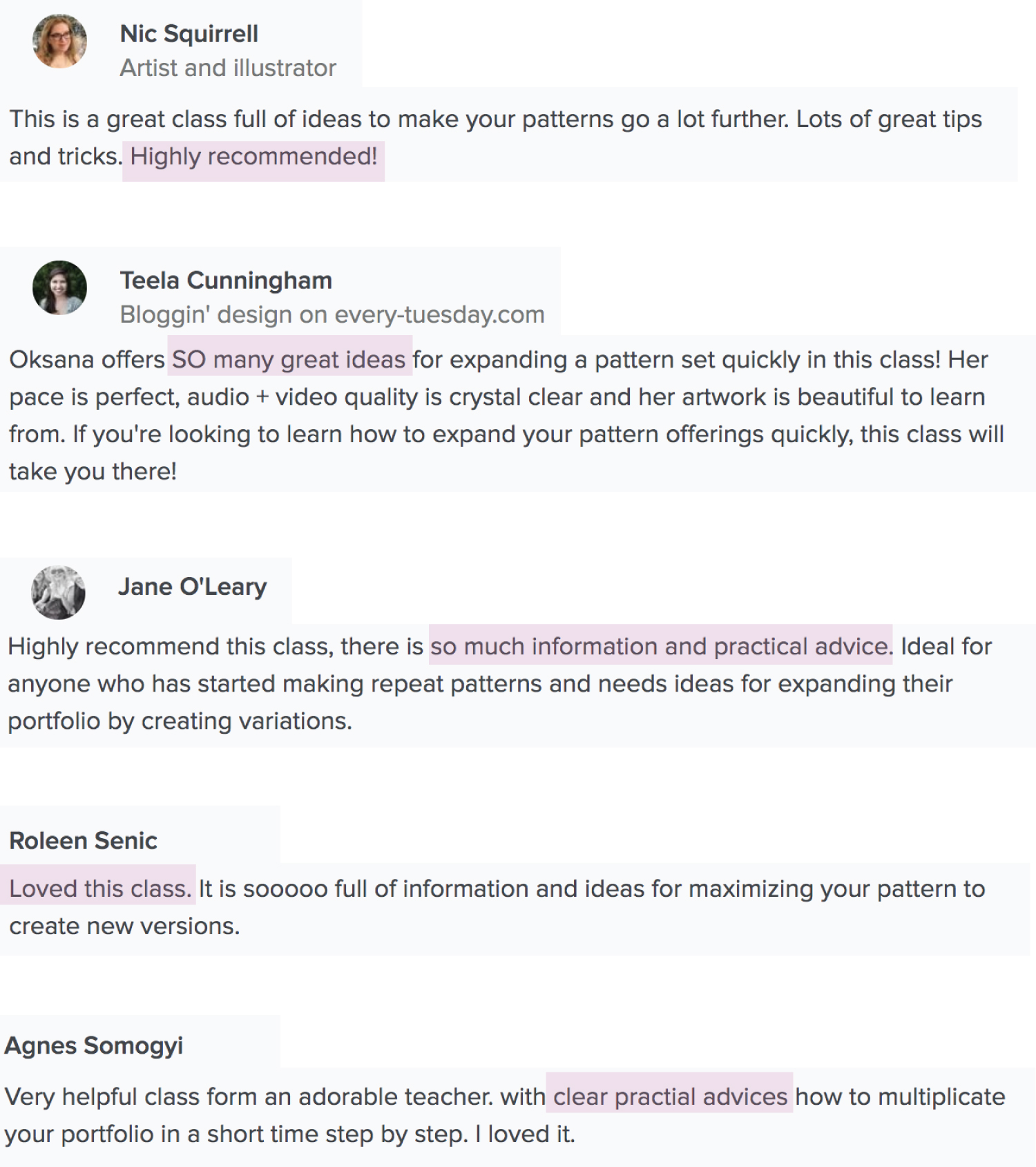Click highlighted "so much information and practical advice"

[661, 646]
